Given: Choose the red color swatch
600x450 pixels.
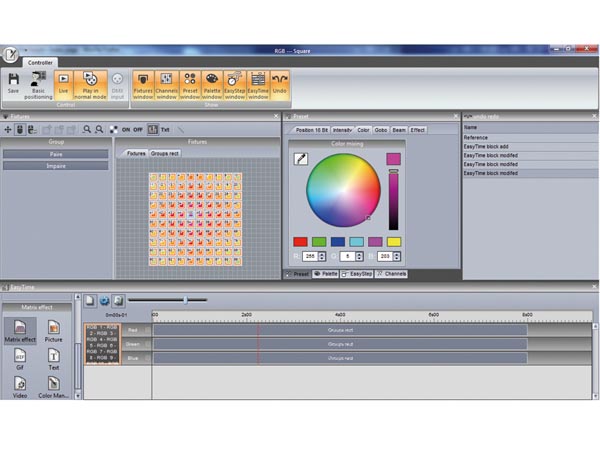Looking at the screenshot, I should 300,241.
